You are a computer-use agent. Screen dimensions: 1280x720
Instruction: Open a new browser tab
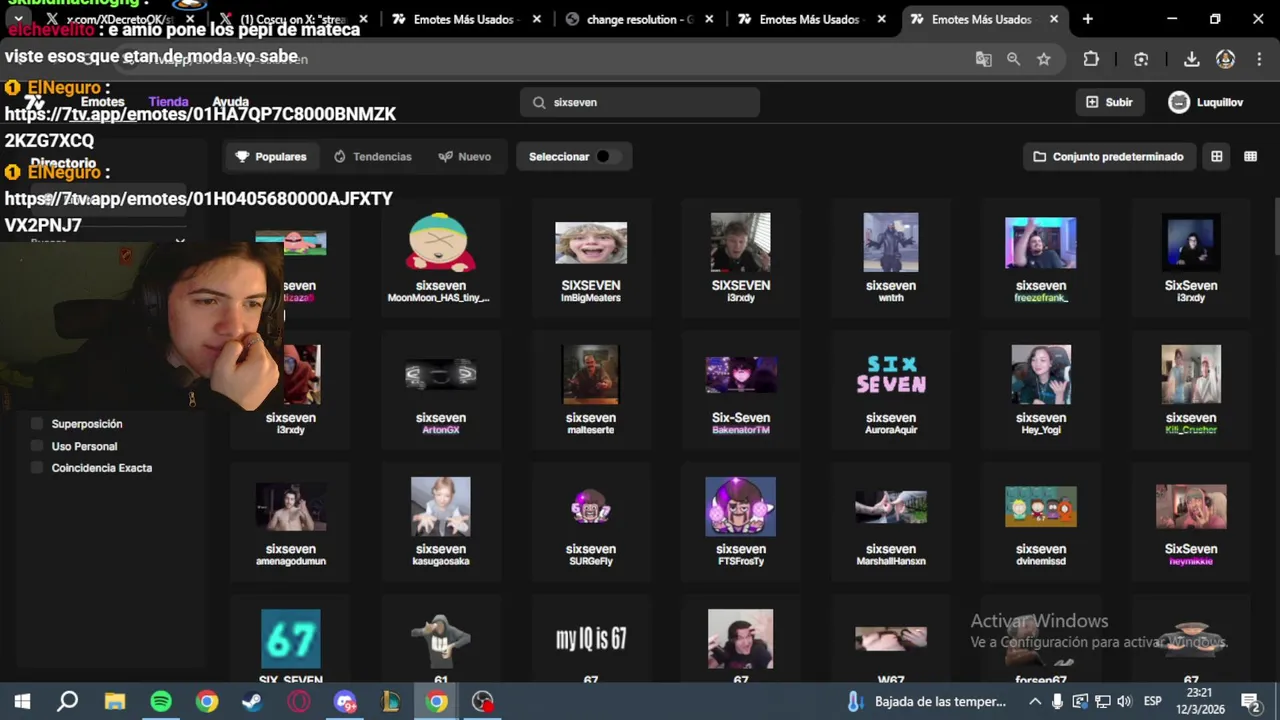tap(1087, 19)
